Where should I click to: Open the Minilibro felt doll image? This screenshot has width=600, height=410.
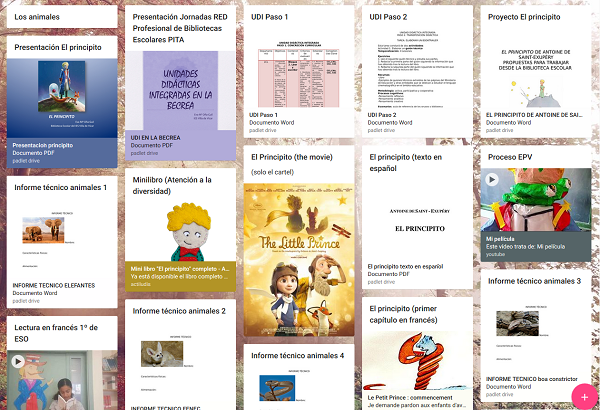[x=180, y=232]
